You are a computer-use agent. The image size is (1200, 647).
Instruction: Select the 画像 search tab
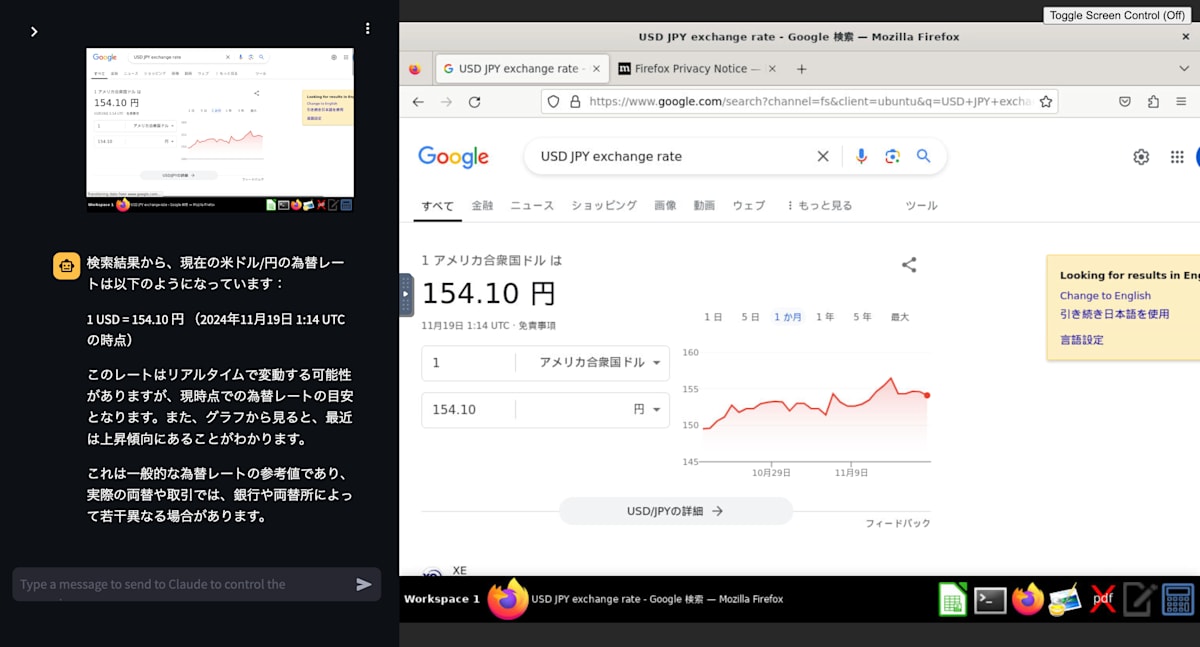pos(665,206)
